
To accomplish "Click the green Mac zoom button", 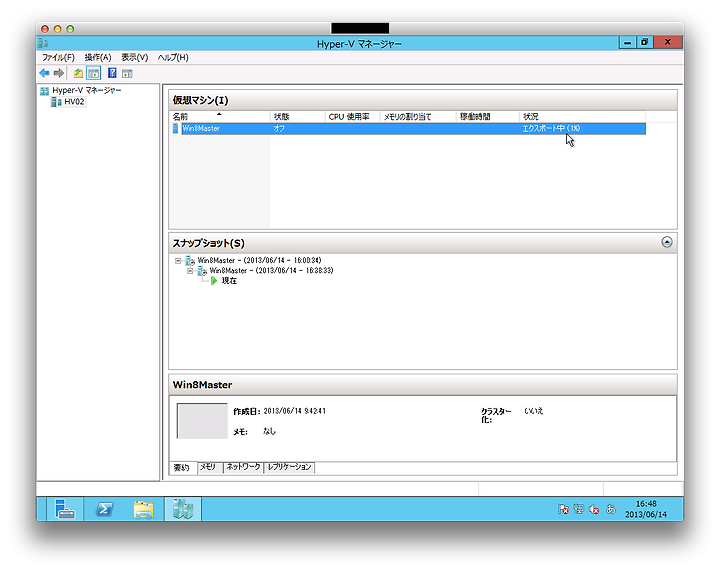I will 70,29.
